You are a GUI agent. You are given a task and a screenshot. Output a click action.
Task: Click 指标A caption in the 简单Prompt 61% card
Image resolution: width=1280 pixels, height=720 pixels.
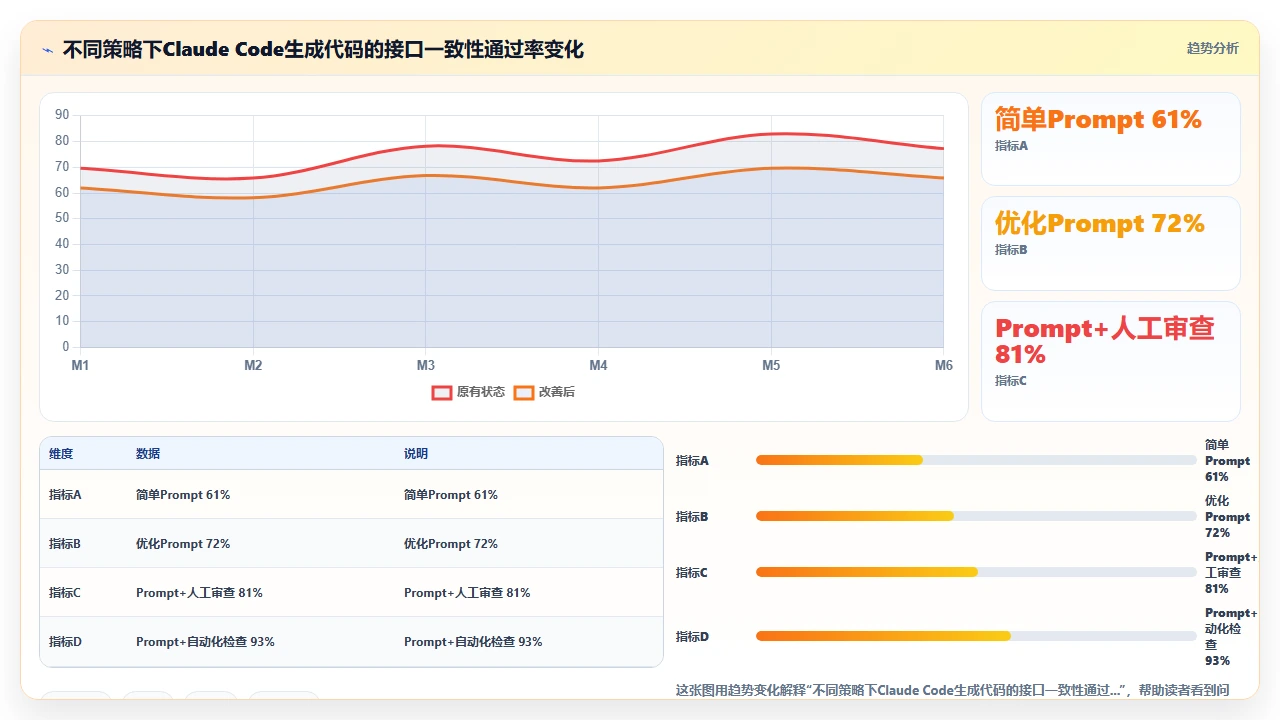pos(1011,146)
